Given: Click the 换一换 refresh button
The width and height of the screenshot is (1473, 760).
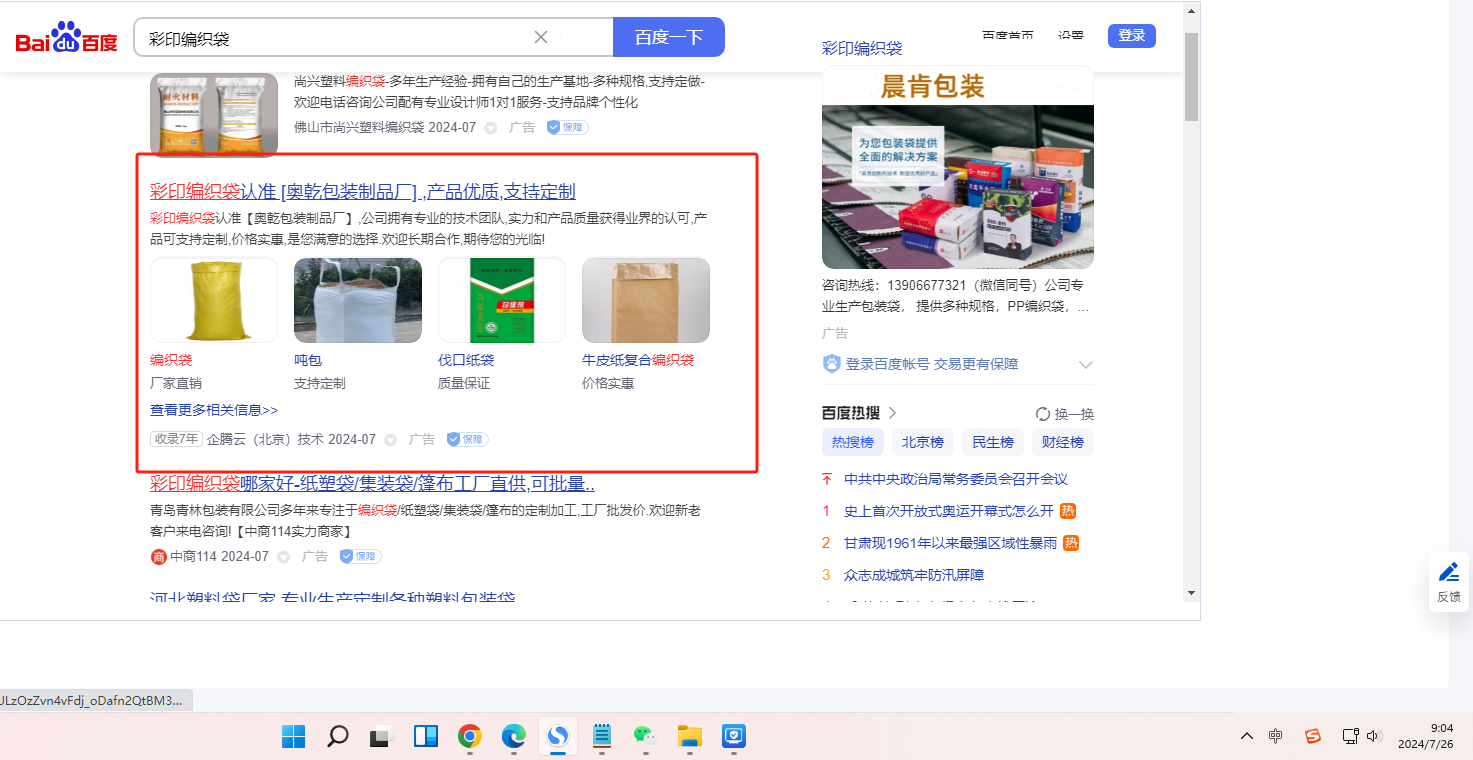Looking at the screenshot, I should point(1065,414).
